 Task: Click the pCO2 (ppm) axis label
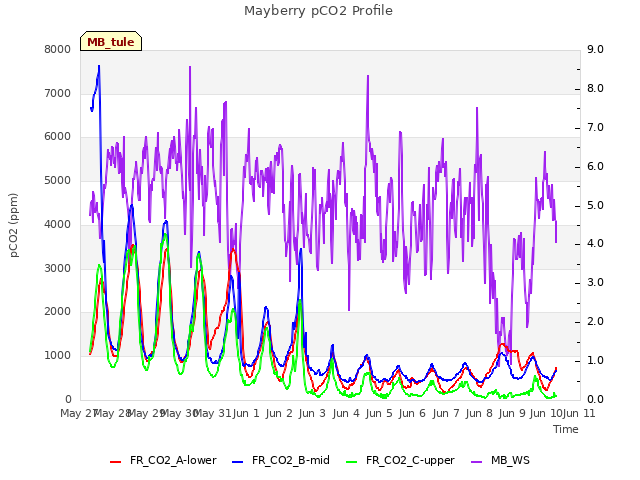point(14,225)
